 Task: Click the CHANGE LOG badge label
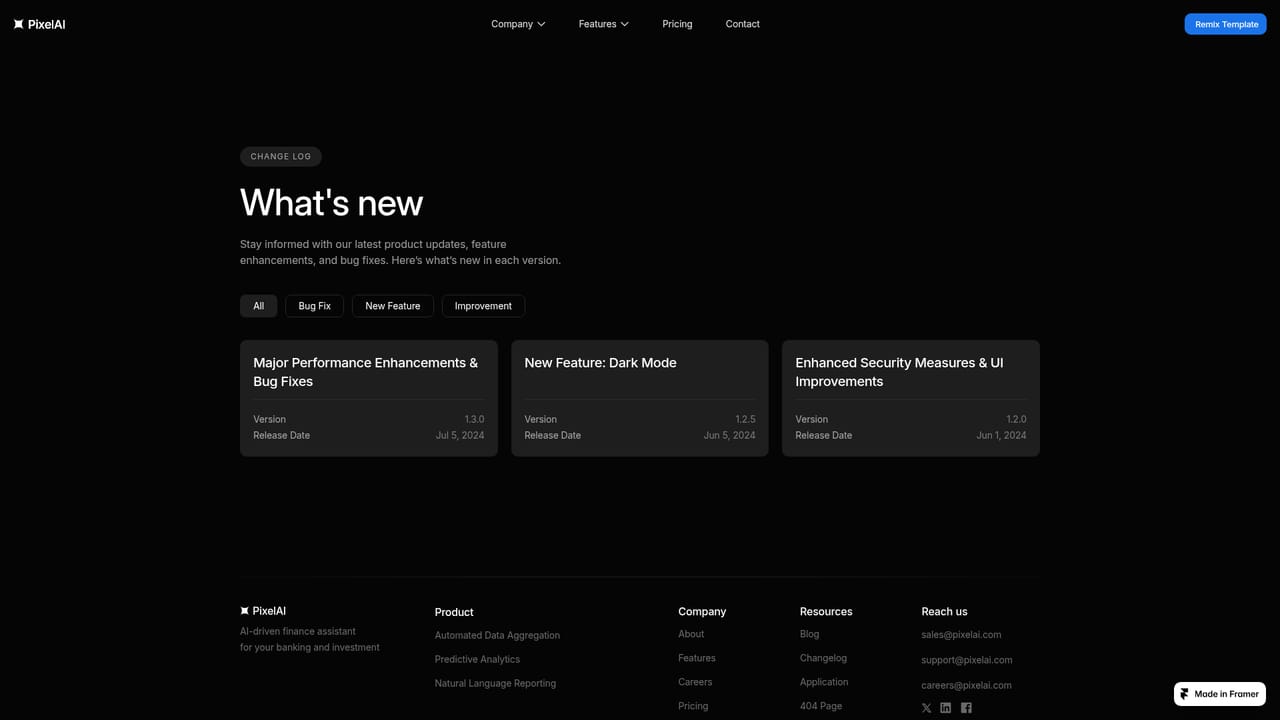coord(281,157)
